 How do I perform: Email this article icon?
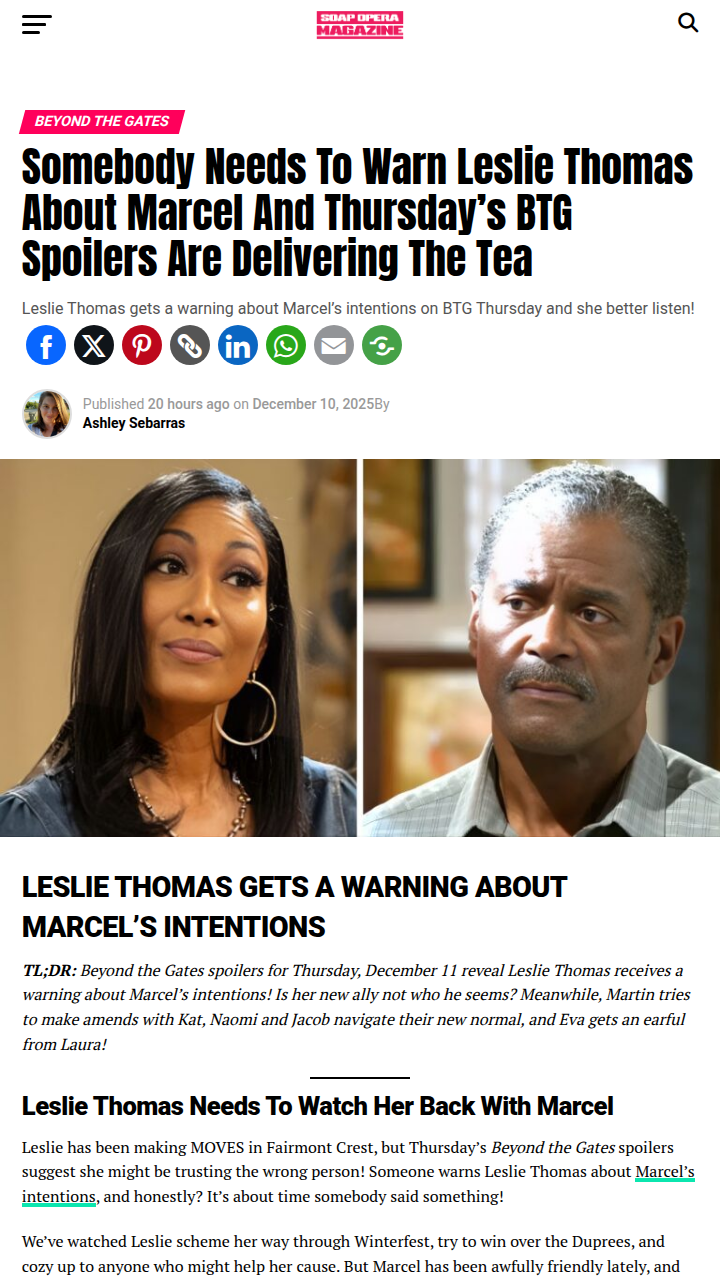(334, 345)
